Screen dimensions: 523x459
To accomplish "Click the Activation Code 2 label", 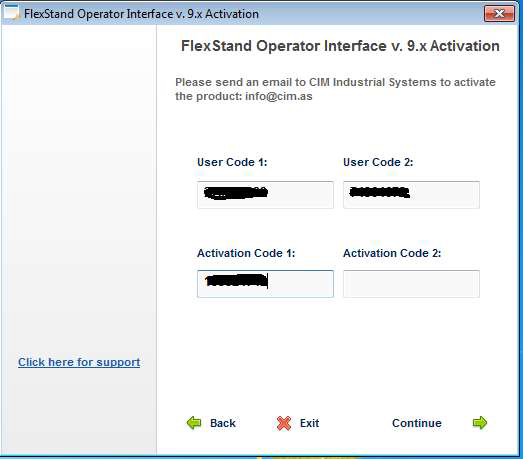I will 392,253.
